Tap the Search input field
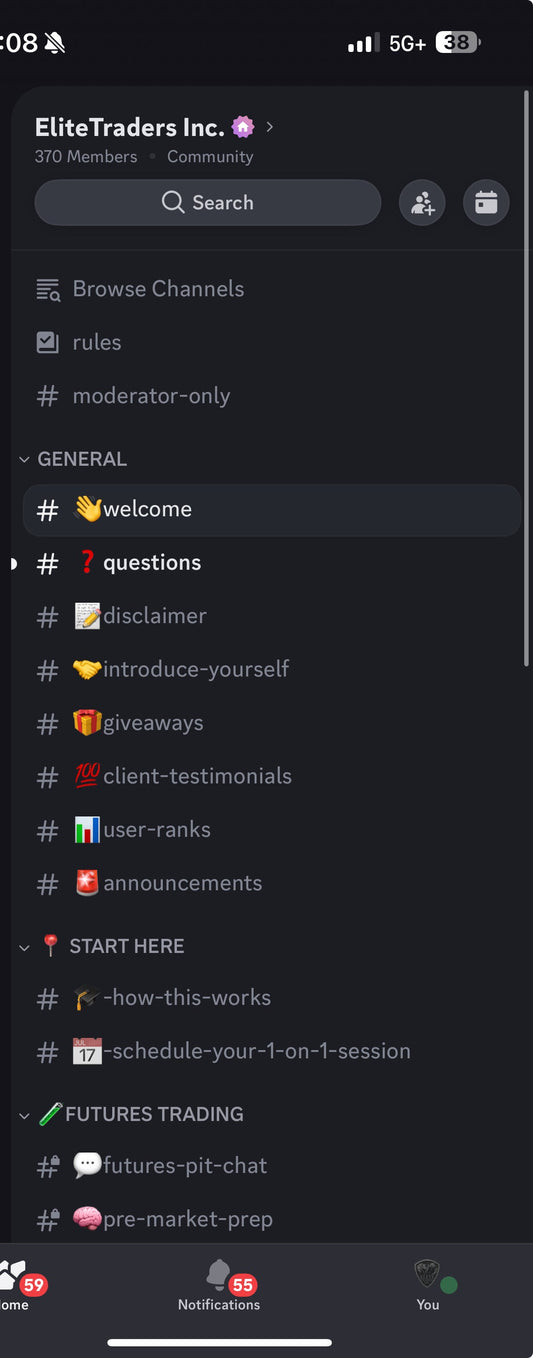Image resolution: width=533 pixels, height=1358 pixels. 208,203
